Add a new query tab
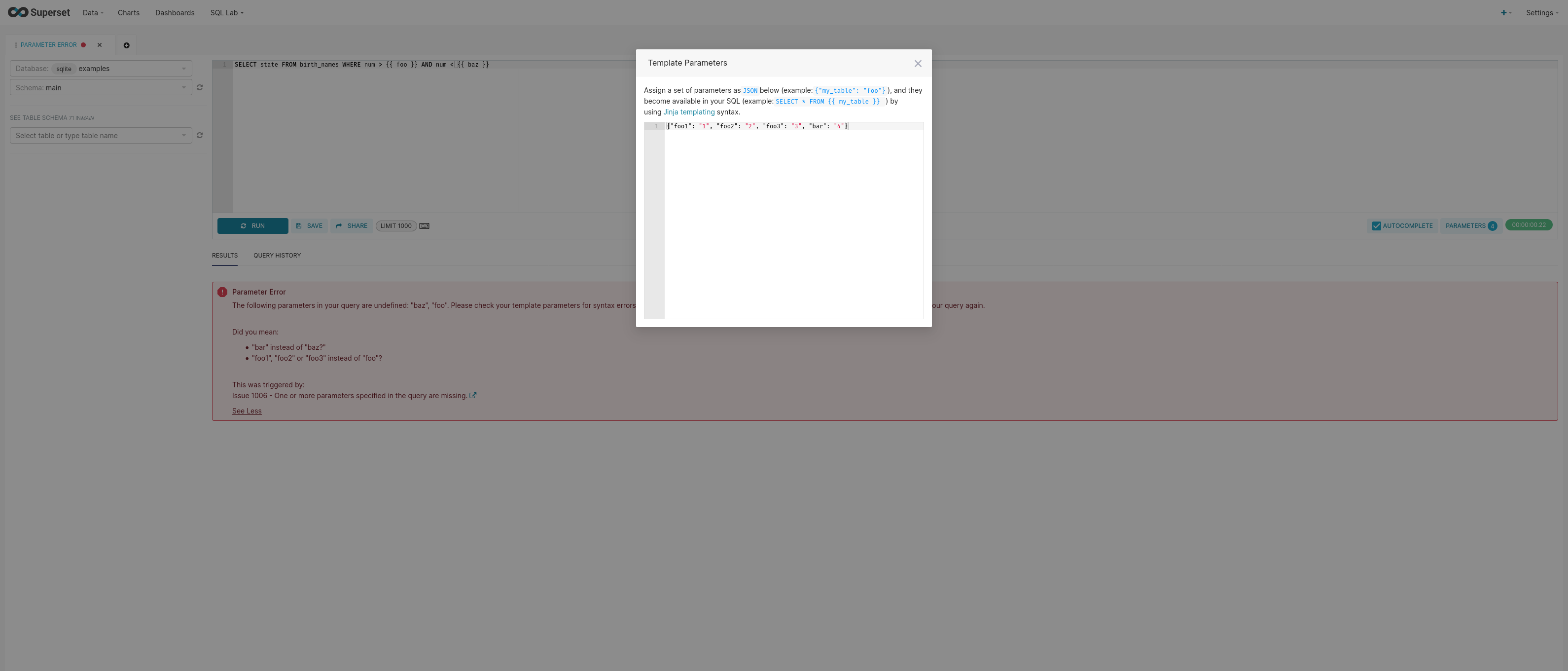 [127, 45]
